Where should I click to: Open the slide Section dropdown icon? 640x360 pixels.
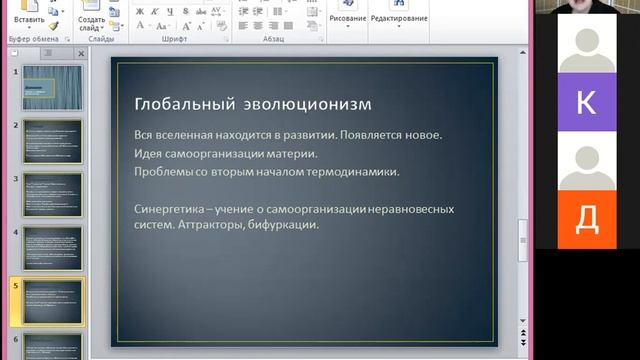[x=116, y=26]
